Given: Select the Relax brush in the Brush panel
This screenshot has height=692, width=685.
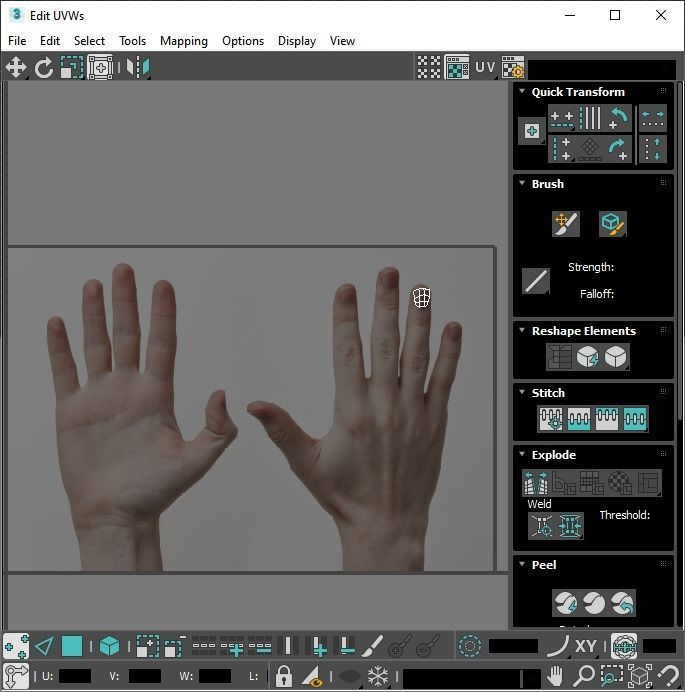Looking at the screenshot, I should (613, 224).
